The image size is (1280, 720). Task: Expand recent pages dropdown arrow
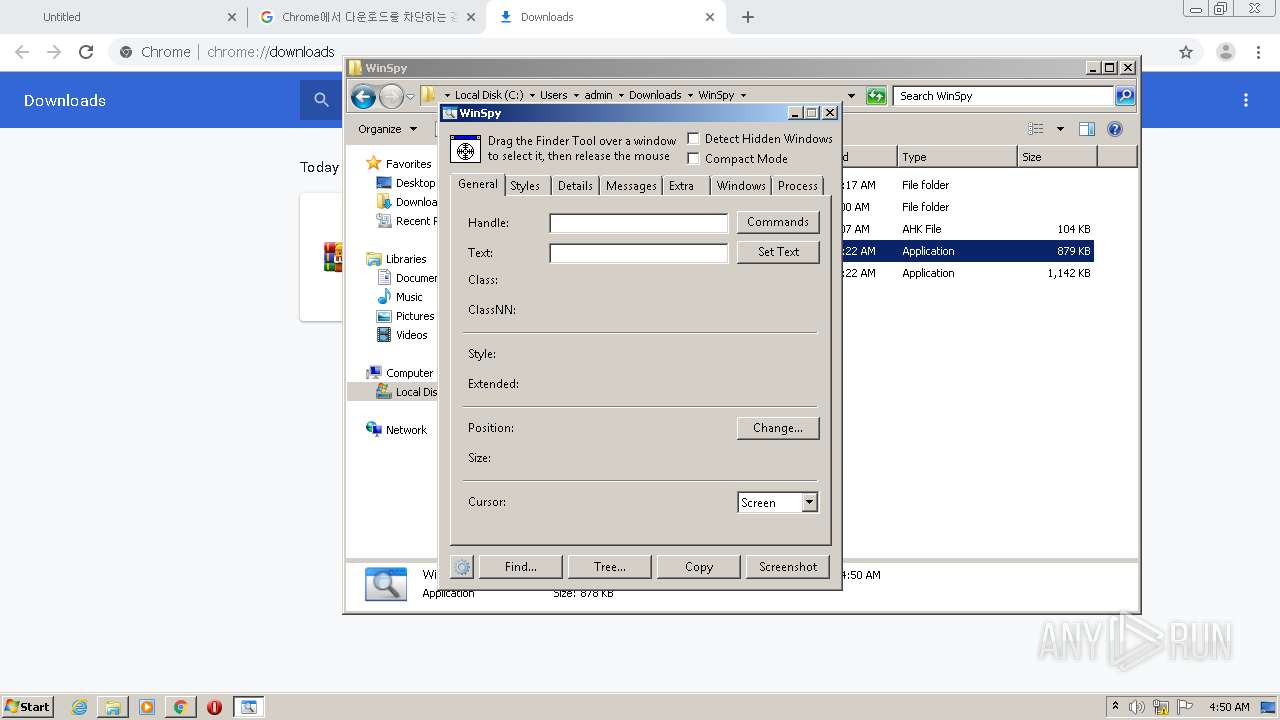point(410,96)
